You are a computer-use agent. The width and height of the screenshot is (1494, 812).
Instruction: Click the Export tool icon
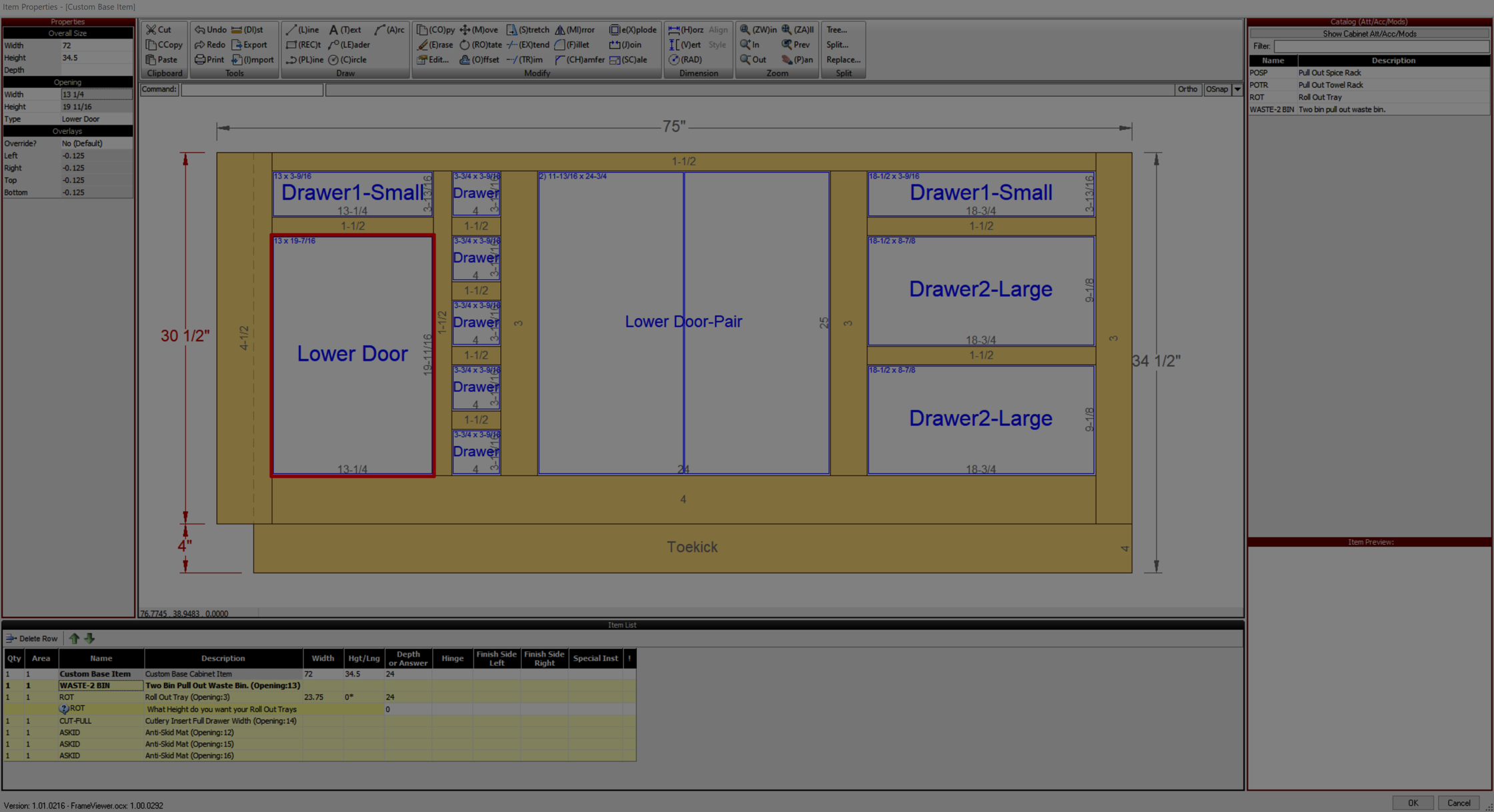(249, 45)
